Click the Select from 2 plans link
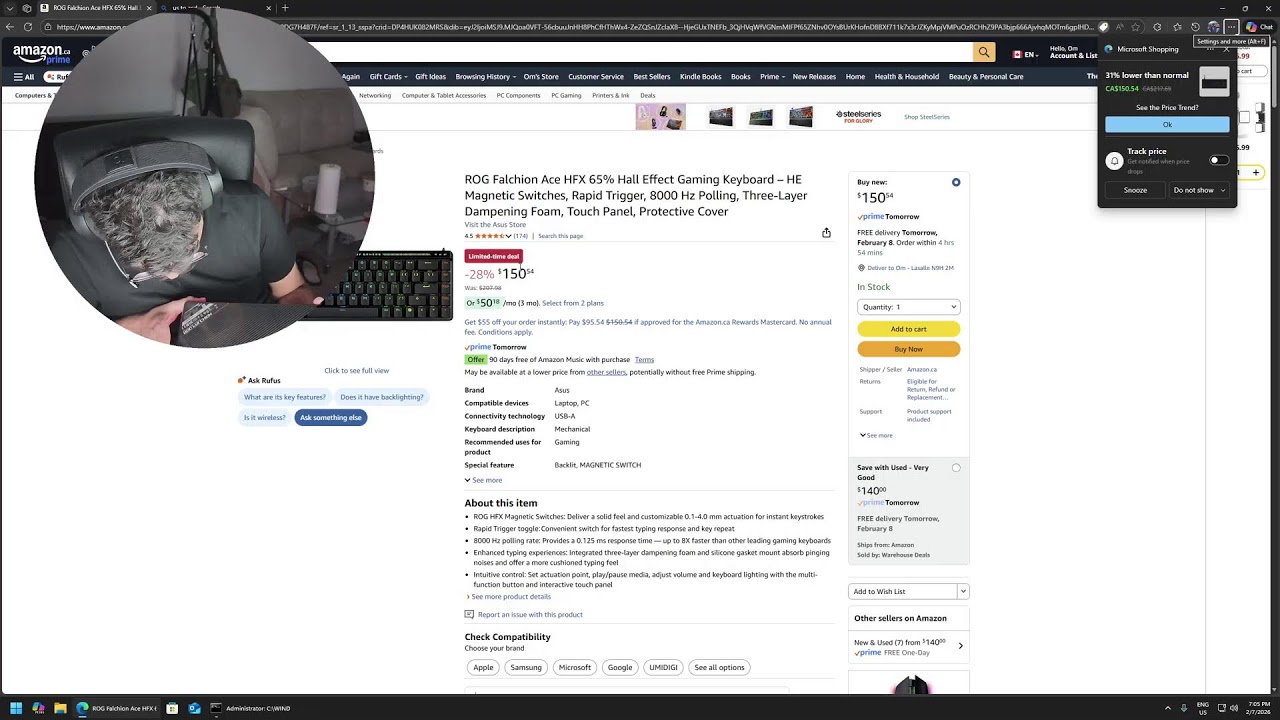1280x720 pixels. pos(573,303)
